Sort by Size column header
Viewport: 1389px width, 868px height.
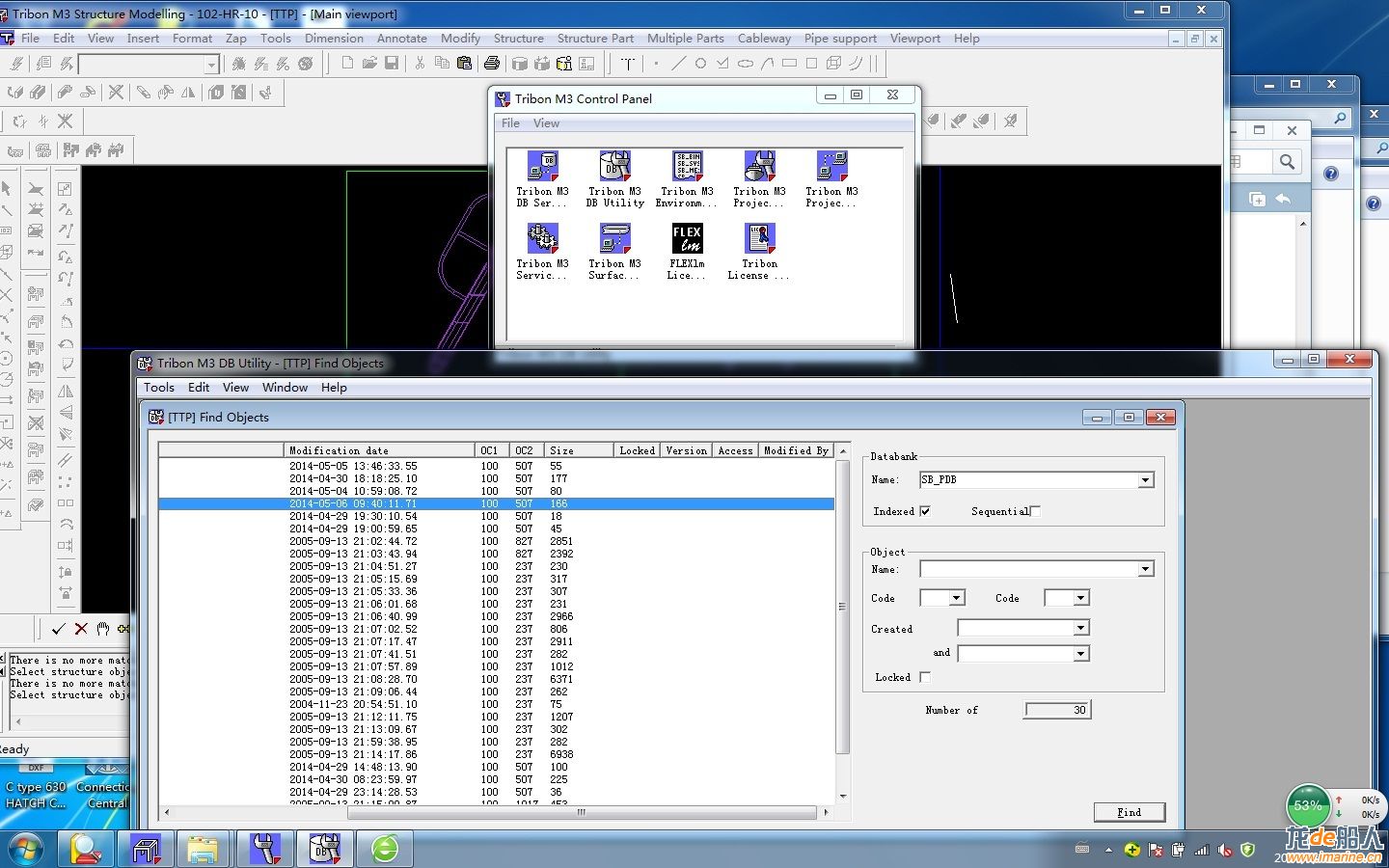click(579, 450)
